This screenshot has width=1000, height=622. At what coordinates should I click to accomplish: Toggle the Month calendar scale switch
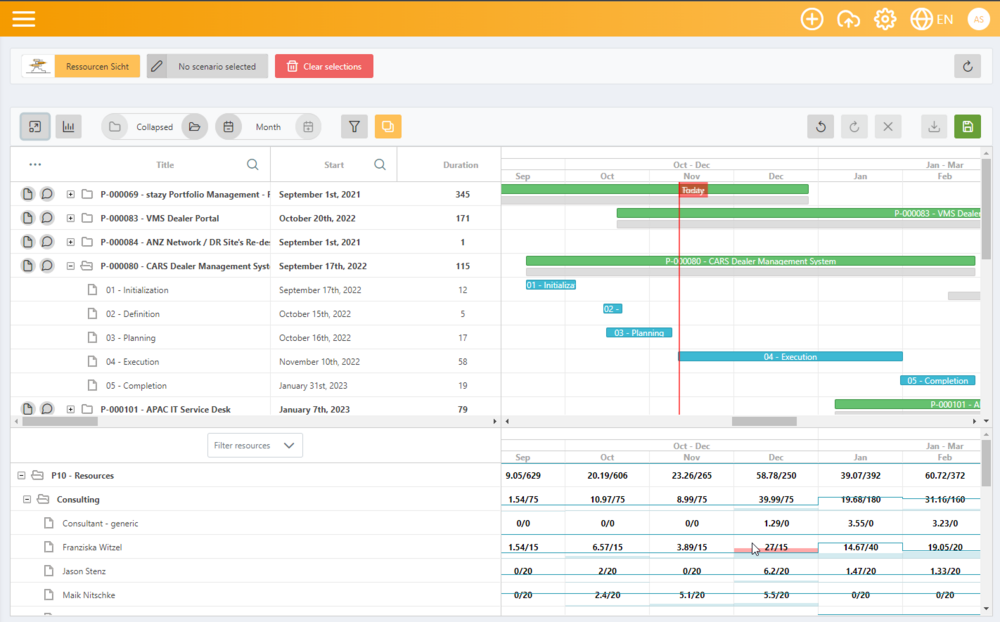click(268, 127)
